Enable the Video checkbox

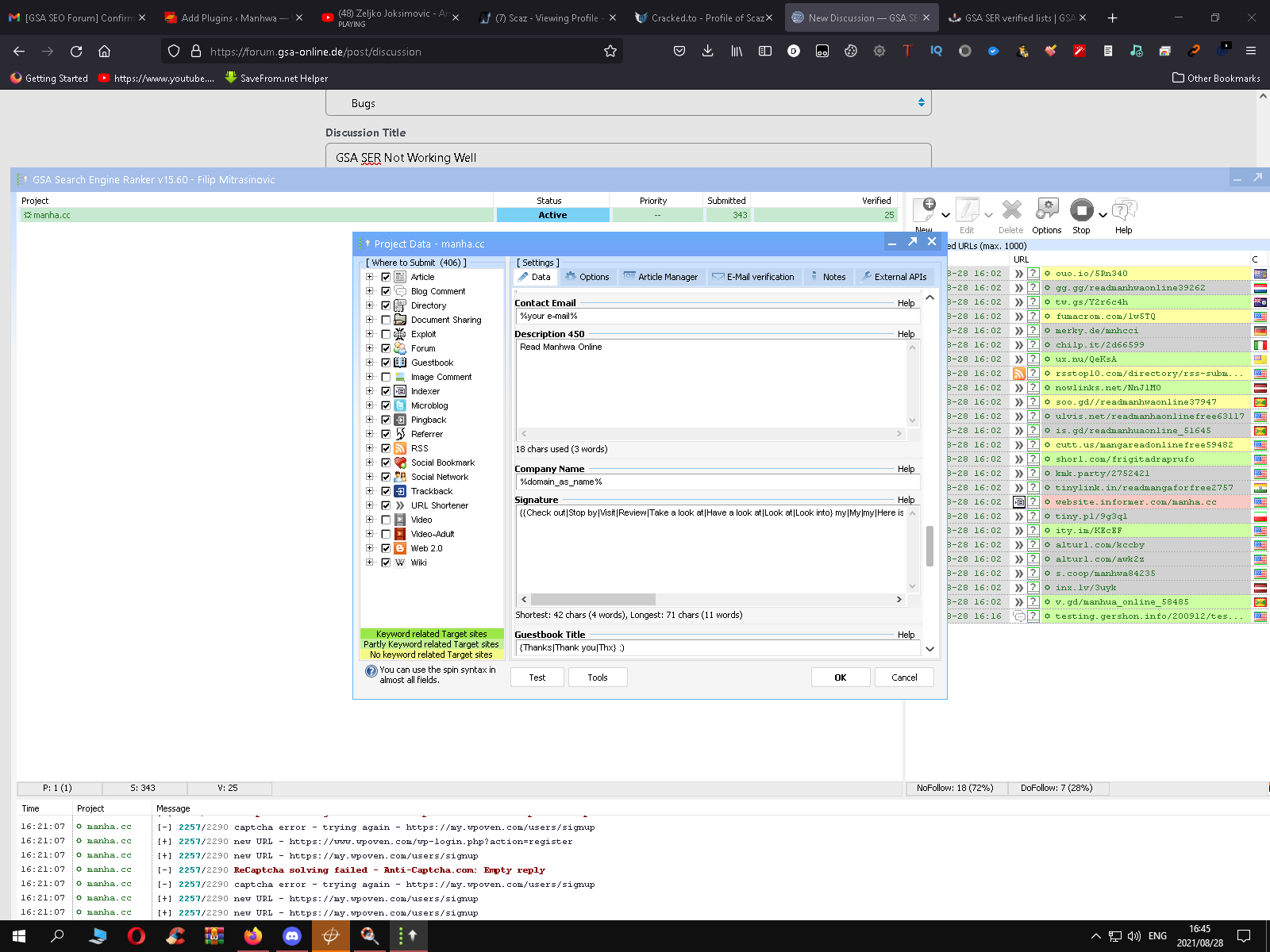pos(386,520)
